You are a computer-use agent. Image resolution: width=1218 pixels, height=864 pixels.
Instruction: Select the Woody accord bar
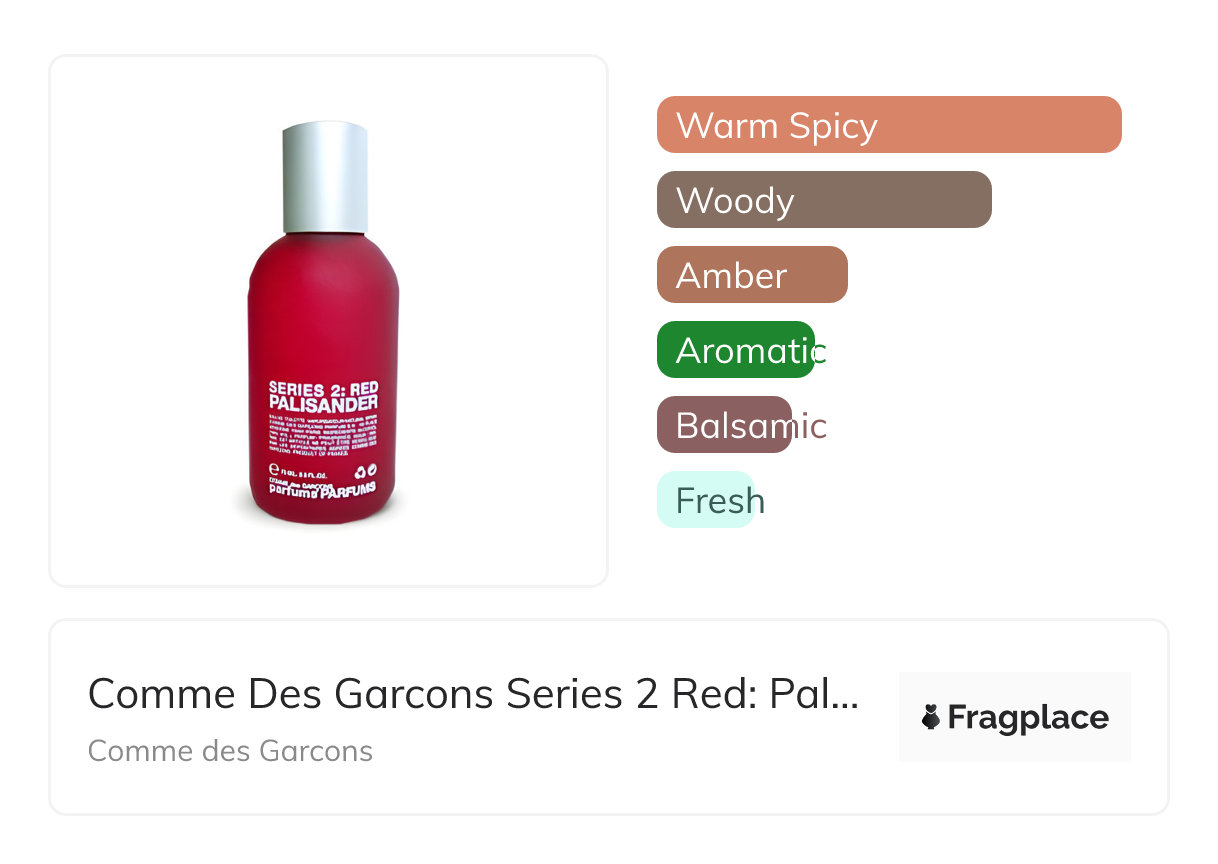tap(824, 200)
